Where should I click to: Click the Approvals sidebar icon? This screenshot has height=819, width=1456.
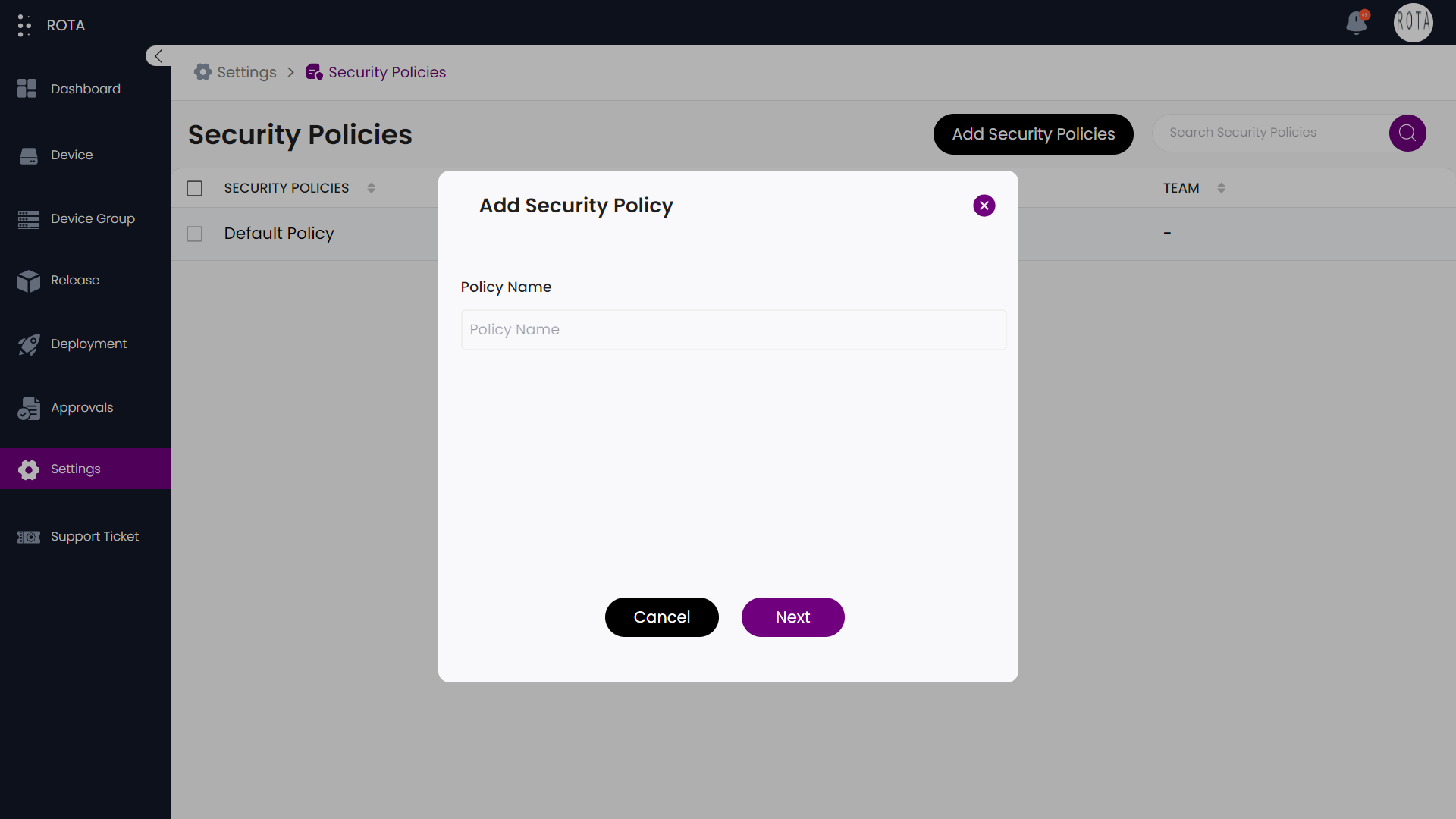pyautogui.click(x=28, y=407)
